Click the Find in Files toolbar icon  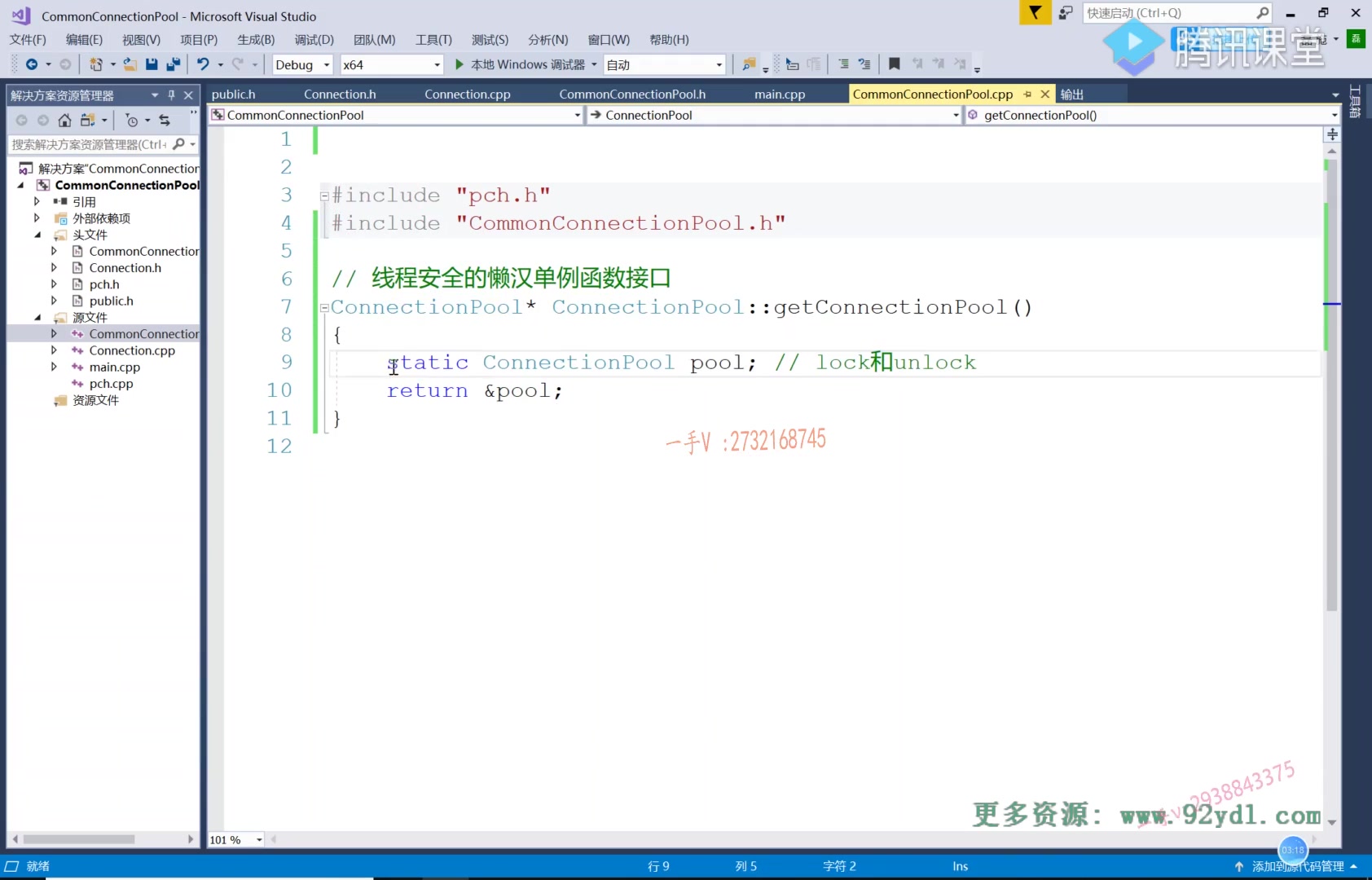pyautogui.click(x=750, y=64)
